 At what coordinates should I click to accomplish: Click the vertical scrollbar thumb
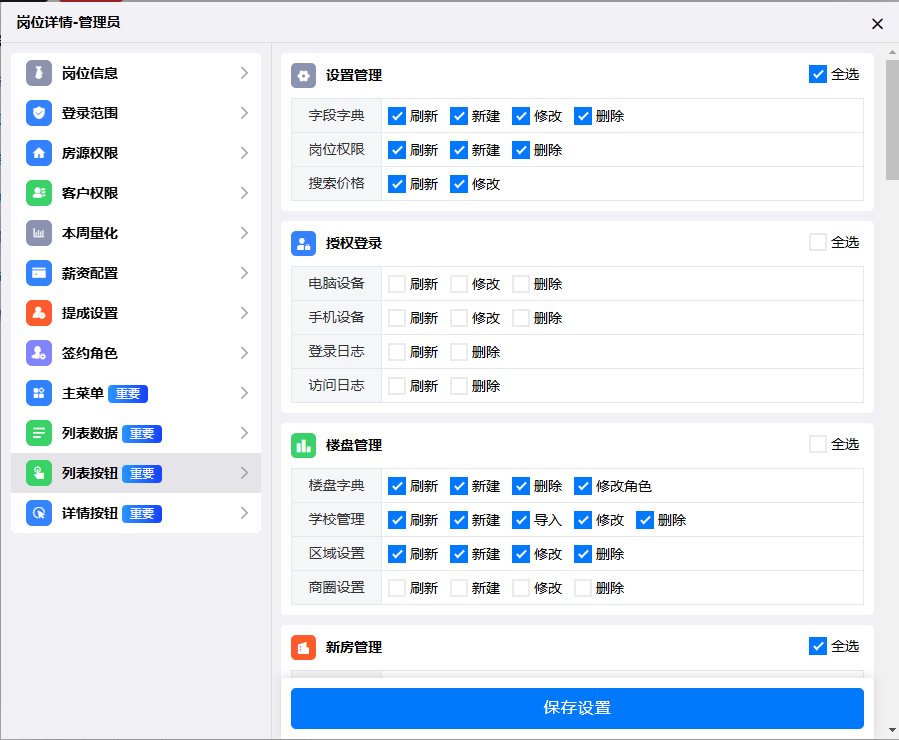click(x=891, y=119)
